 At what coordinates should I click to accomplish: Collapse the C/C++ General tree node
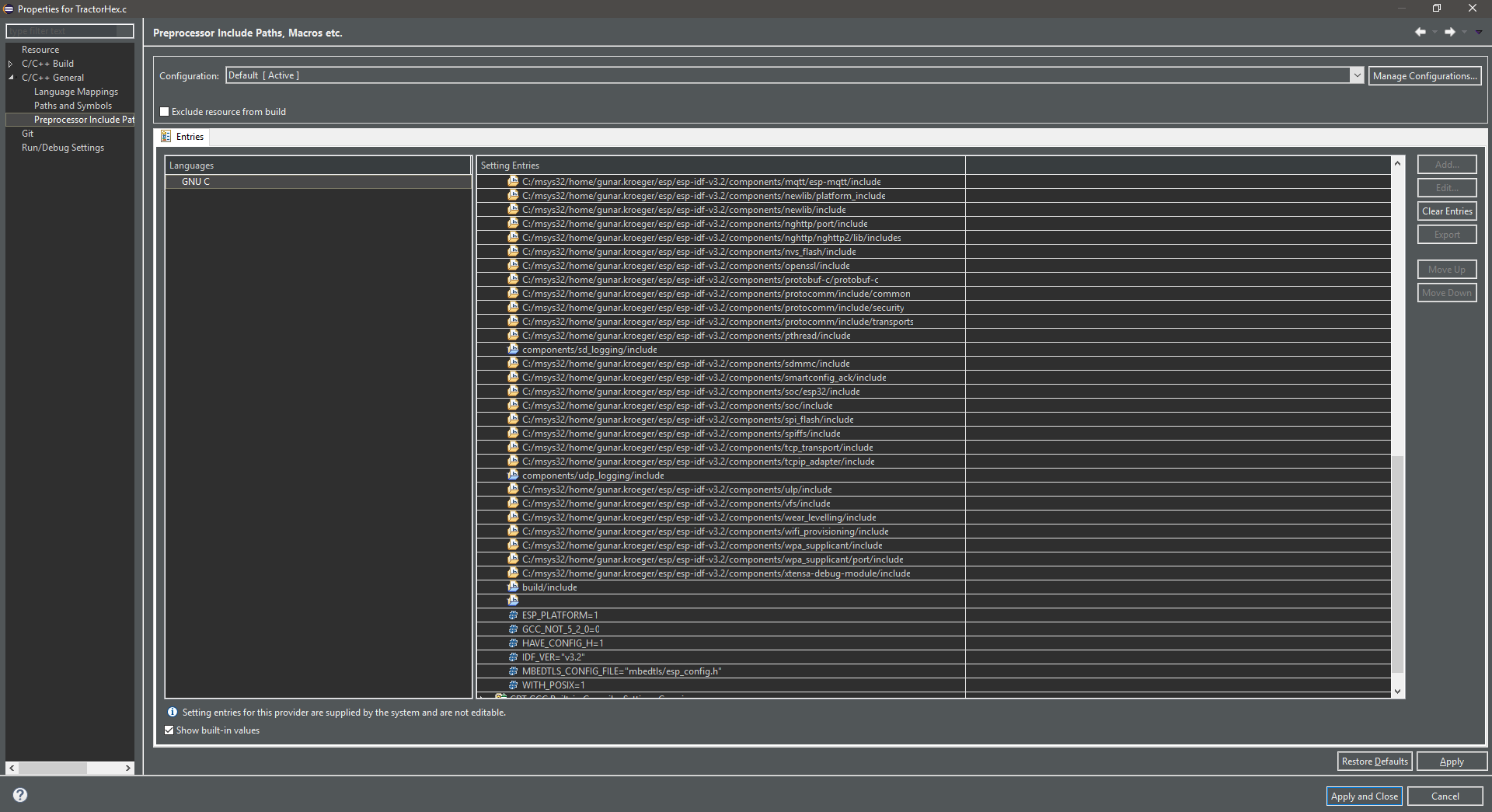coord(10,78)
